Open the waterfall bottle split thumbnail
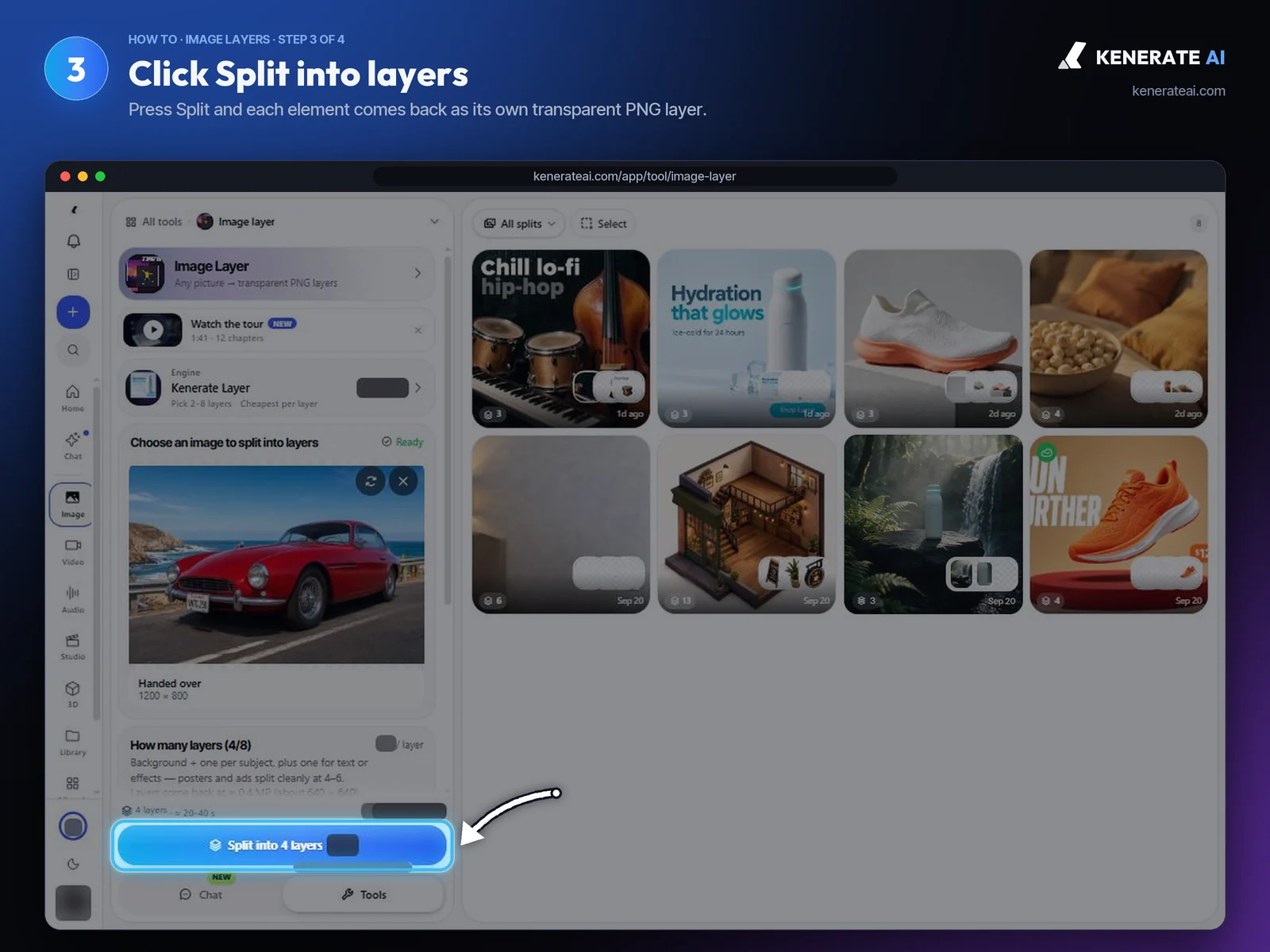Viewport: 1270px width, 952px height. click(933, 524)
